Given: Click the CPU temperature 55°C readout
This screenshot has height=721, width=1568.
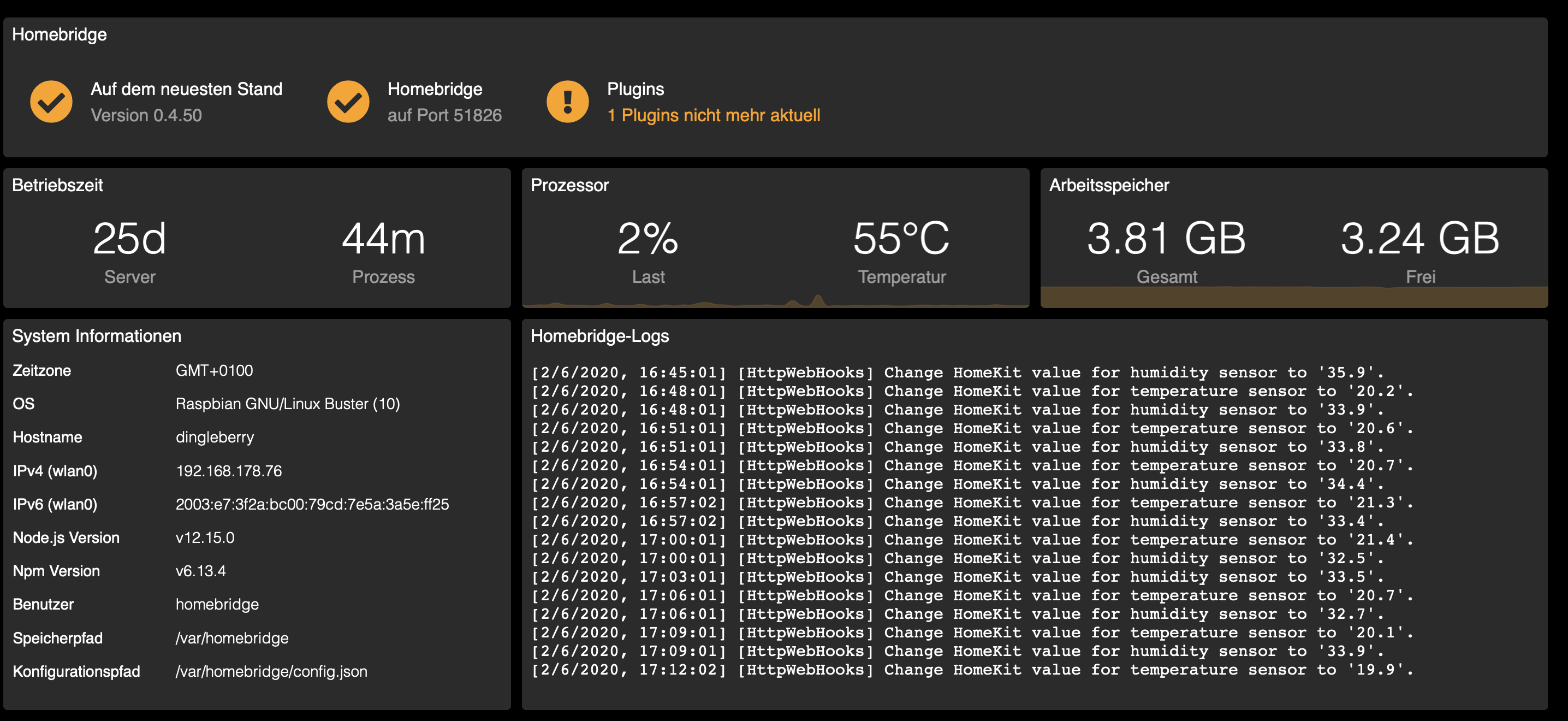Looking at the screenshot, I should [x=901, y=238].
